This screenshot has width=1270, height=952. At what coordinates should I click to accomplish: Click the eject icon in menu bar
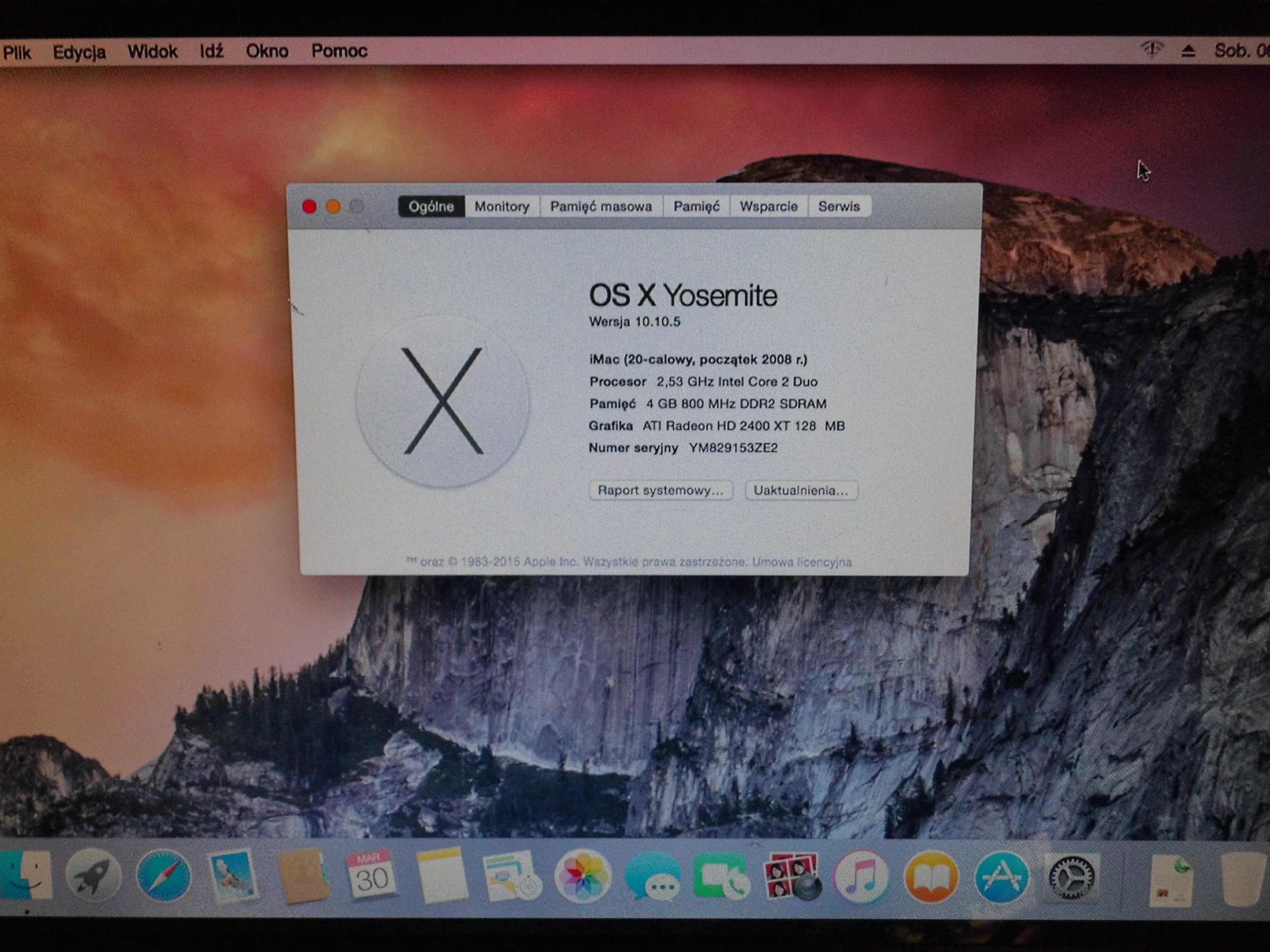(x=1188, y=51)
